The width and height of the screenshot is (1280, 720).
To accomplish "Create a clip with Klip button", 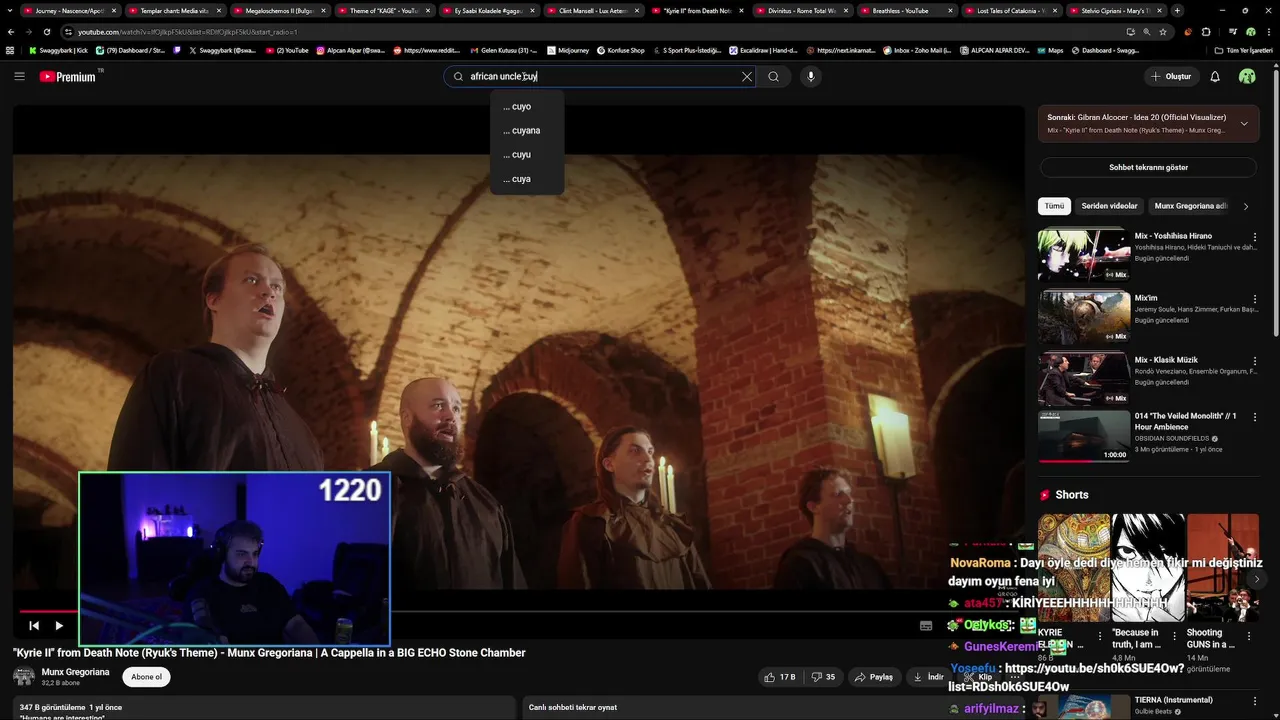I will pyautogui.click(x=979, y=677).
